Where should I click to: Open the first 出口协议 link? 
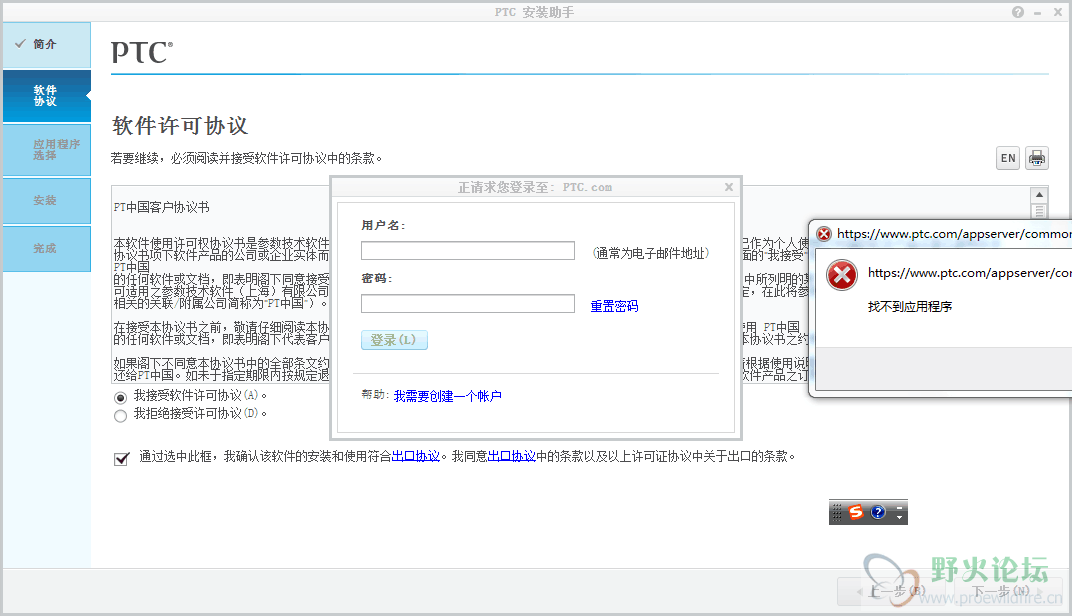click(x=416, y=456)
